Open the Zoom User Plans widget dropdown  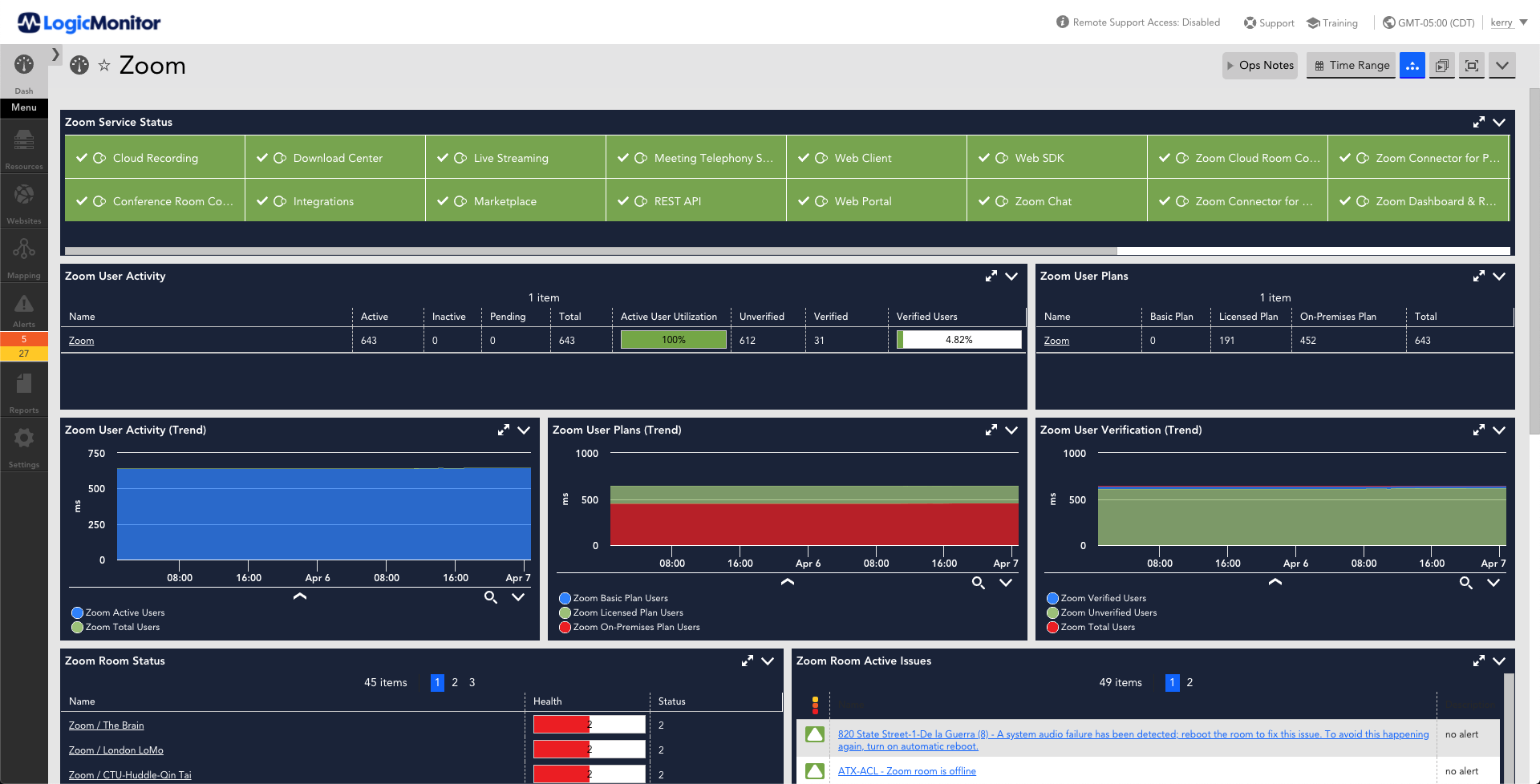coord(1499,276)
